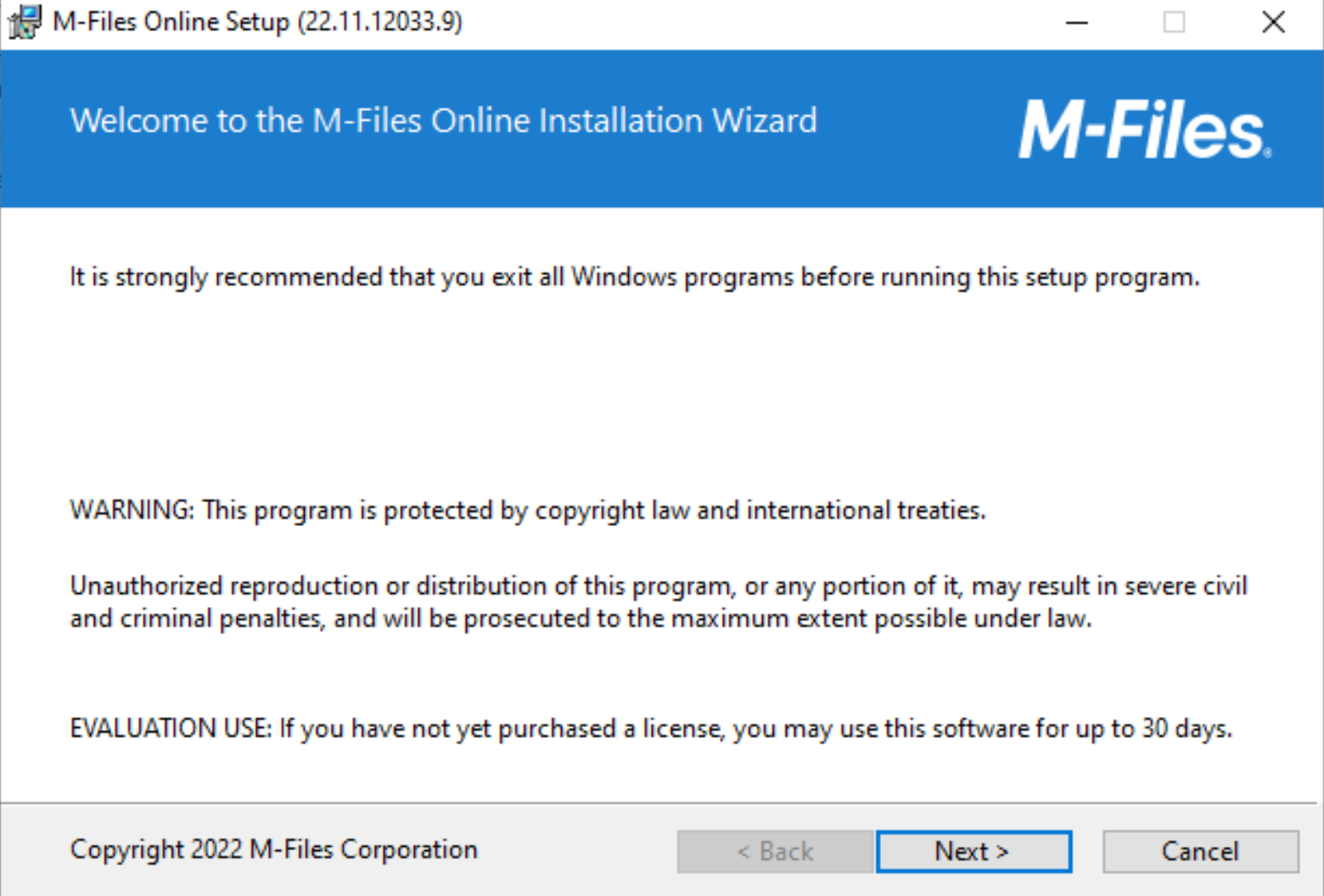The height and width of the screenshot is (896, 1324).
Task: Close the setup wizard with the X
Action: (x=1273, y=22)
